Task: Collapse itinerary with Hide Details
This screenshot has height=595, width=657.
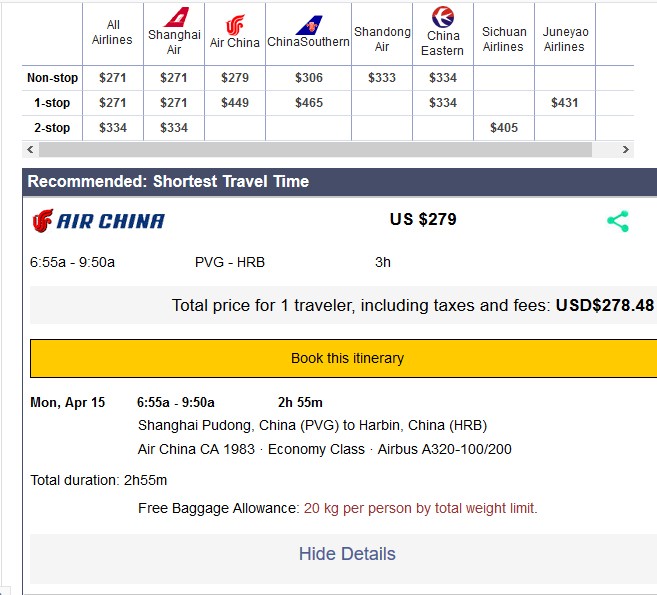Action: (x=347, y=554)
